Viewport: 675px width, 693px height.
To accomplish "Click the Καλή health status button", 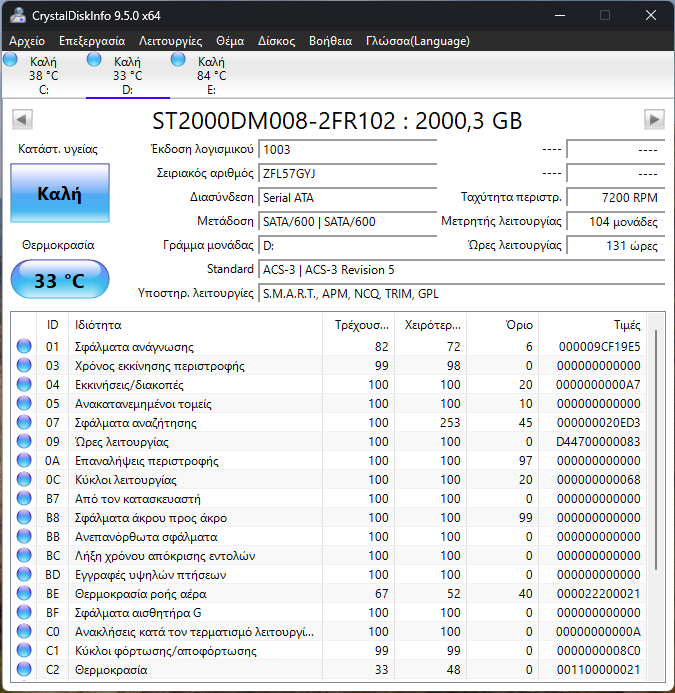I will point(60,193).
